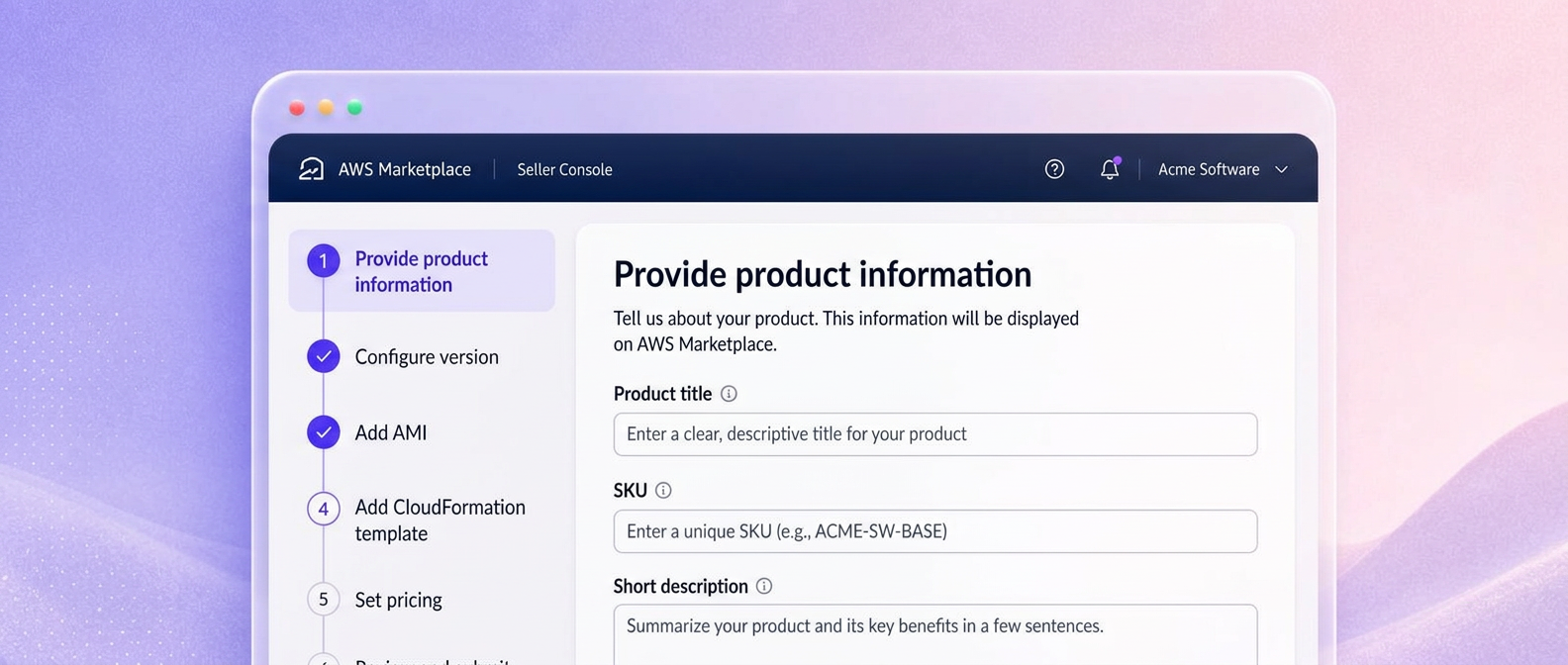Select the Add CloudFormation template step
1568x665 pixels.
tap(441, 521)
